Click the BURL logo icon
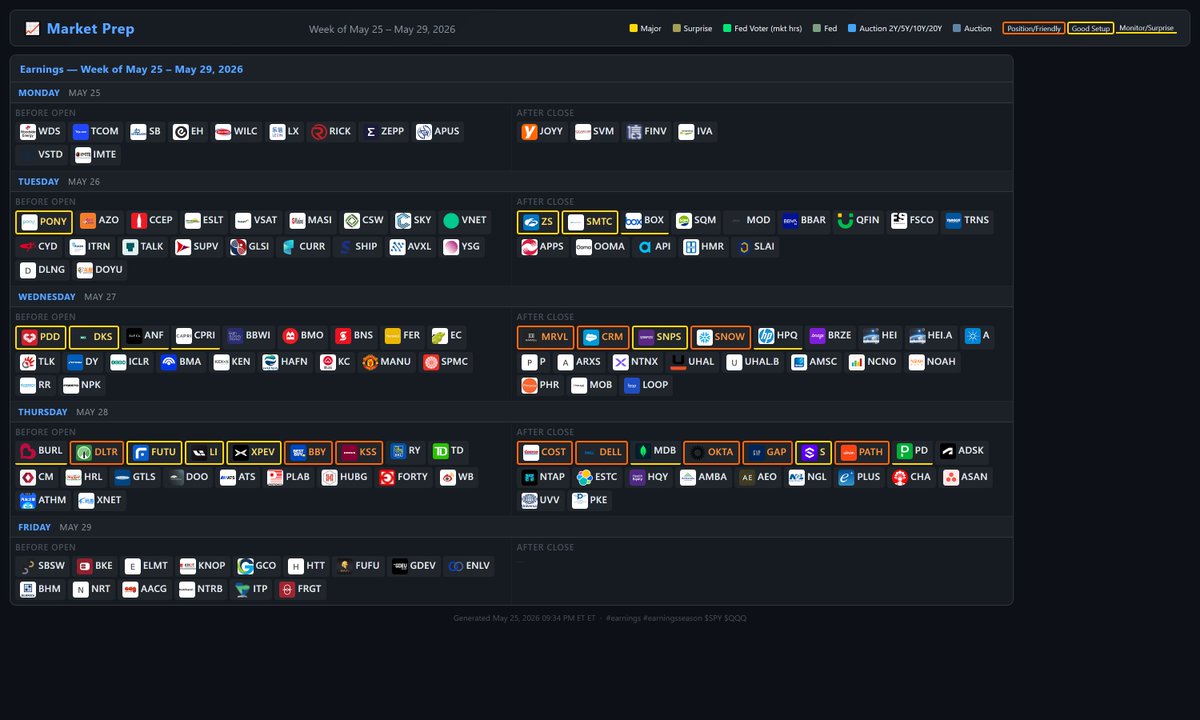The width and height of the screenshot is (1200, 720). click(27, 451)
